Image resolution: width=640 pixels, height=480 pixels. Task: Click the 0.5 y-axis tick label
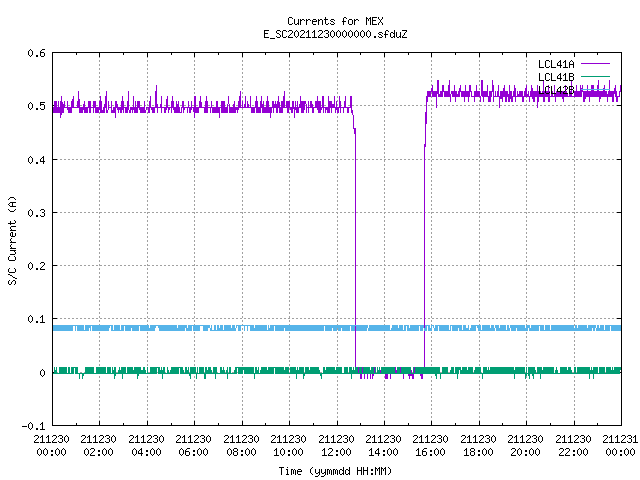[36, 106]
